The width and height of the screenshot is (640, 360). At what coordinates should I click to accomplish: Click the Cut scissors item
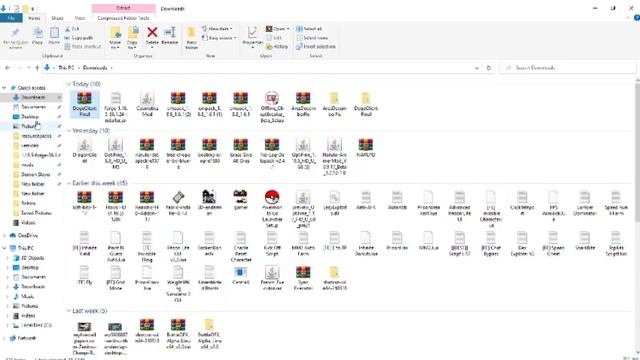72,29
